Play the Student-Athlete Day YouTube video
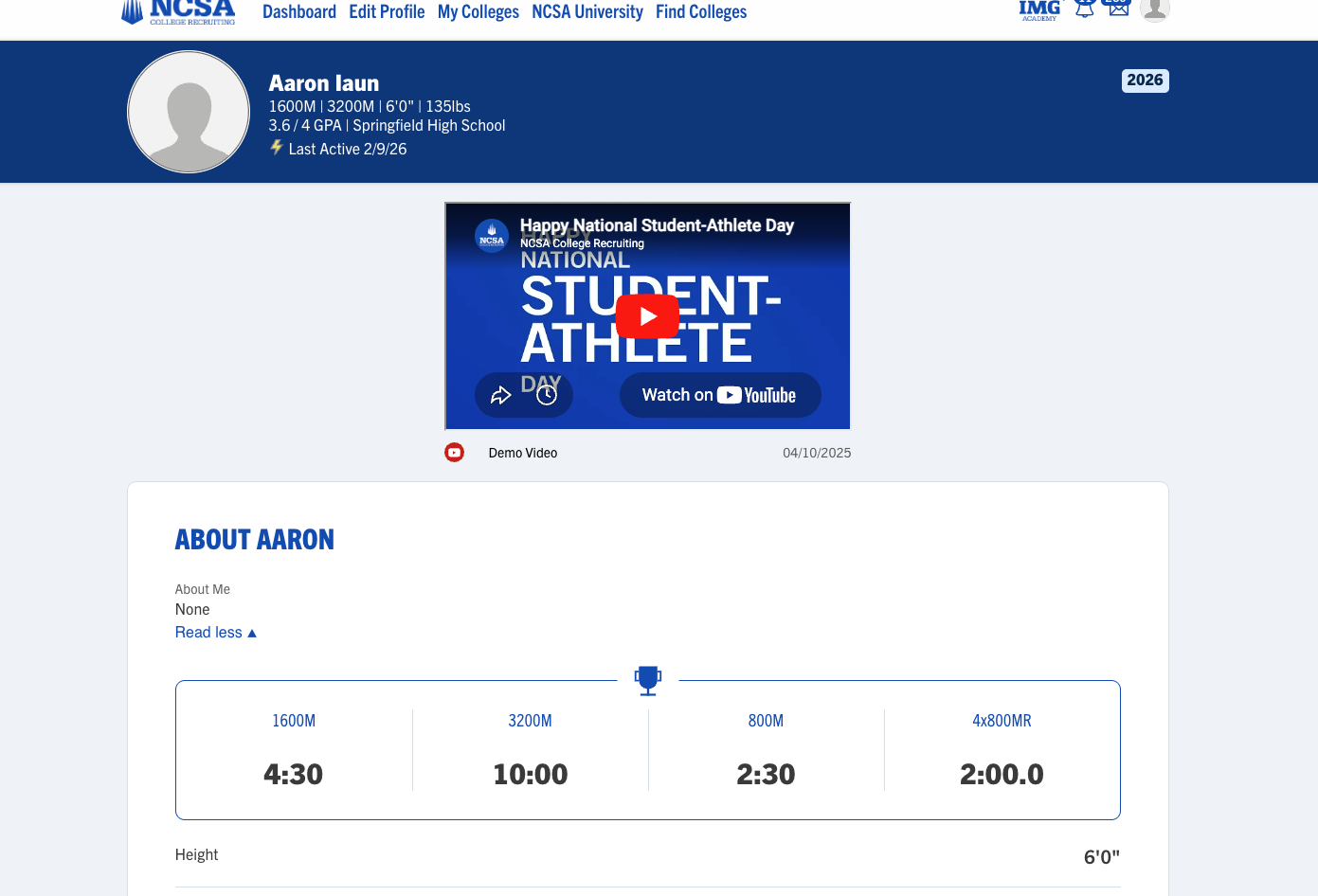This screenshot has width=1318, height=896. pyautogui.click(x=648, y=316)
